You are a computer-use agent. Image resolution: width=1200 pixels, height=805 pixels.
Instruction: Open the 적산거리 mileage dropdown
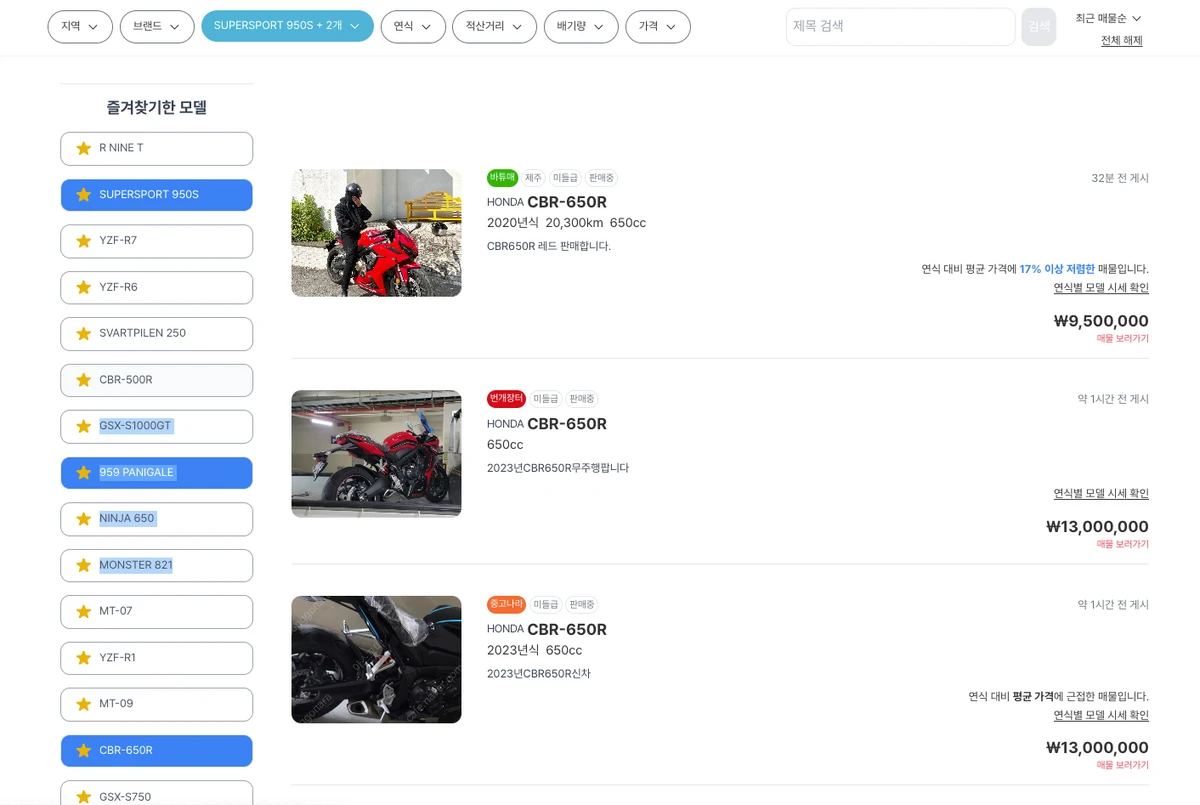click(494, 27)
